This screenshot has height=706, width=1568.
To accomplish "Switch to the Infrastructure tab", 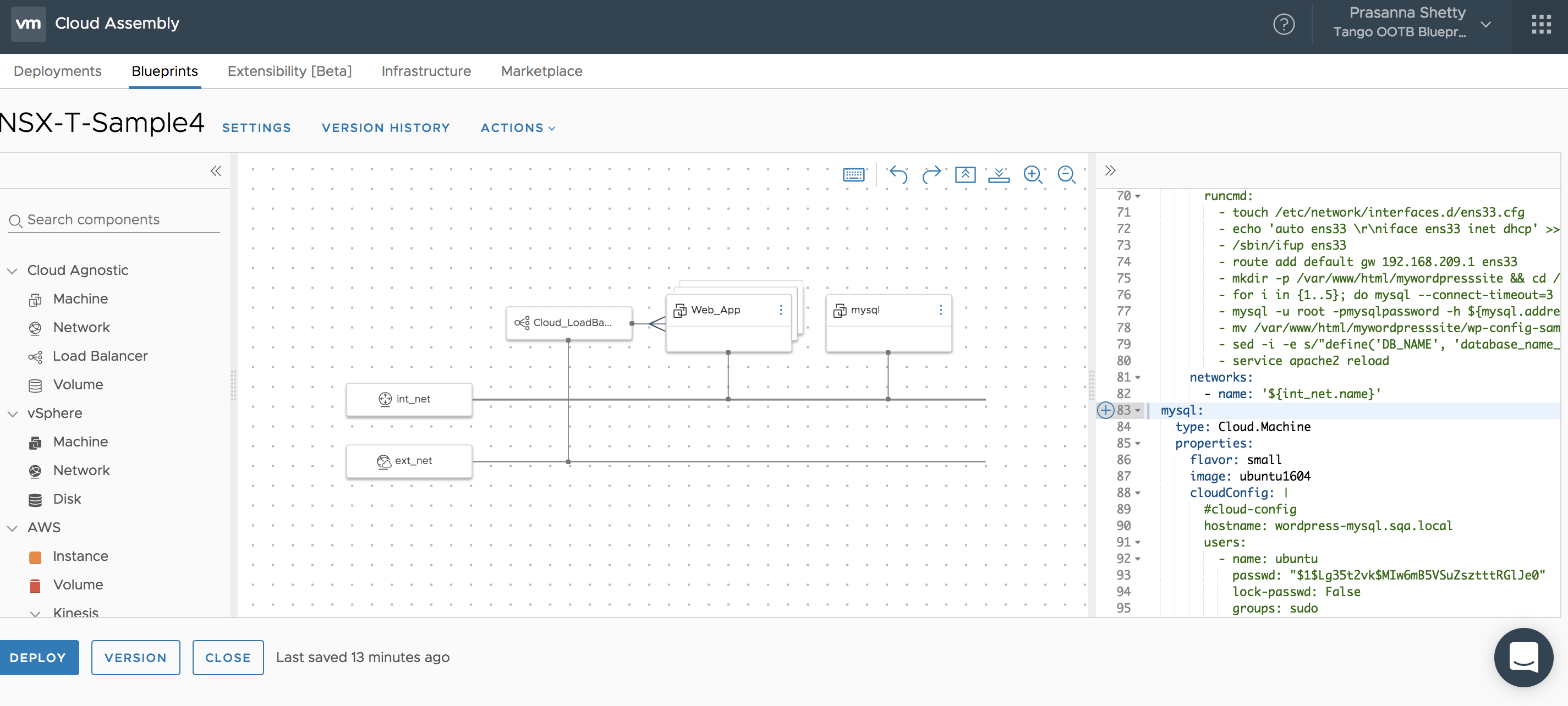I will (x=425, y=71).
